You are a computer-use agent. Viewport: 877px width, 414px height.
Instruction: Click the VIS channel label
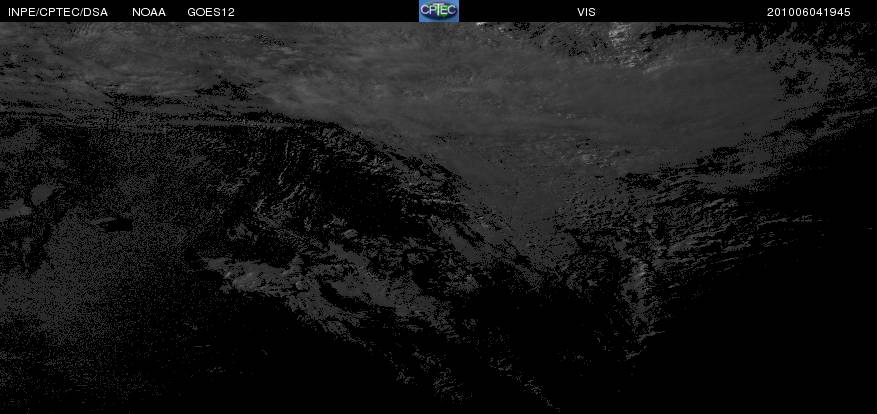click(586, 12)
